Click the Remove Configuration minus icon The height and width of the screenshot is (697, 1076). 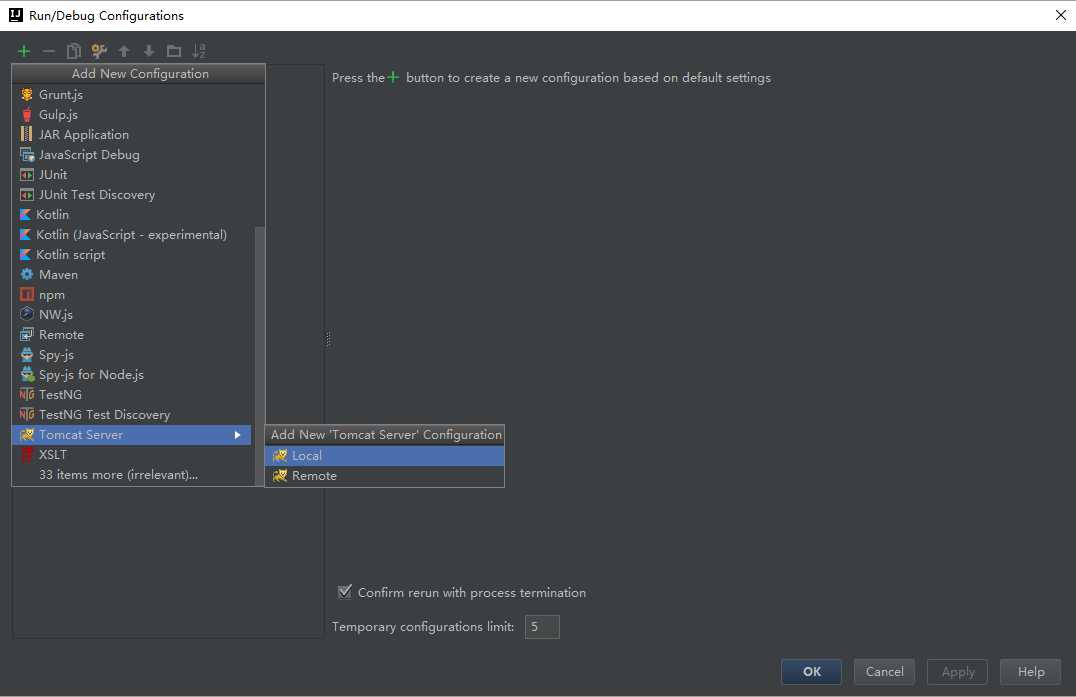49,51
